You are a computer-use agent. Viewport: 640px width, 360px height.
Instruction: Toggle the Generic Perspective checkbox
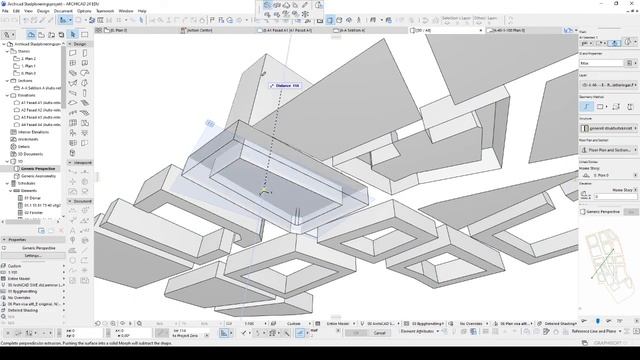583,211
